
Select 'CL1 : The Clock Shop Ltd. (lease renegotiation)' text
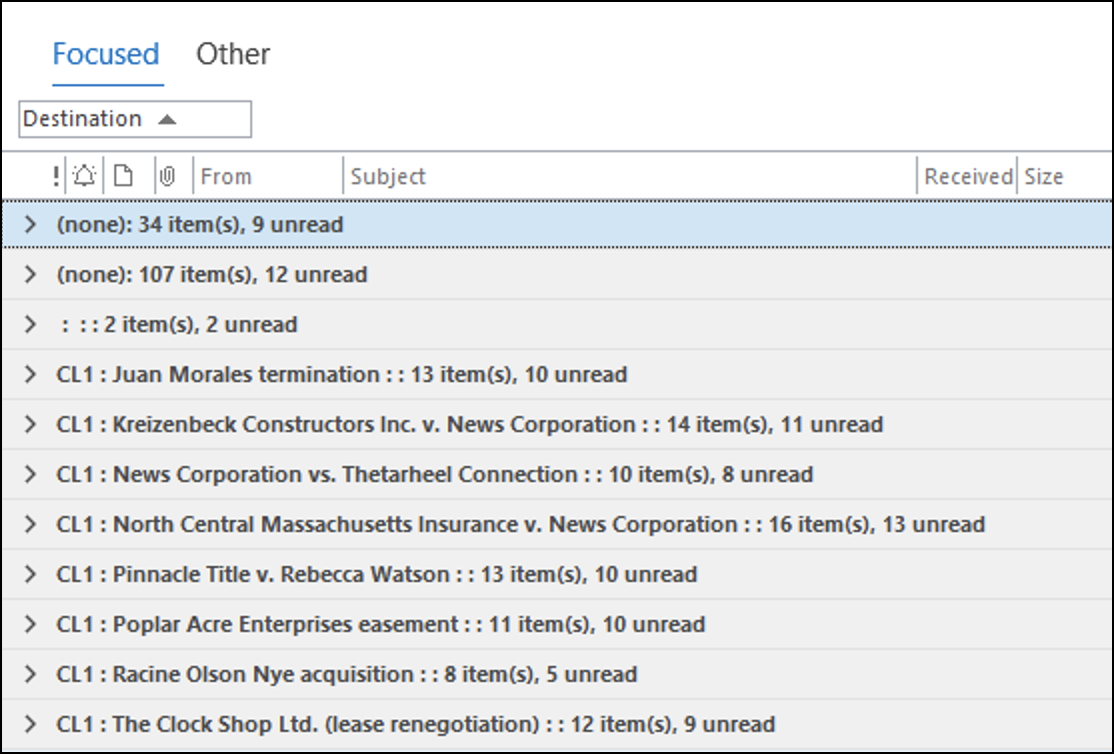click(298, 723)
